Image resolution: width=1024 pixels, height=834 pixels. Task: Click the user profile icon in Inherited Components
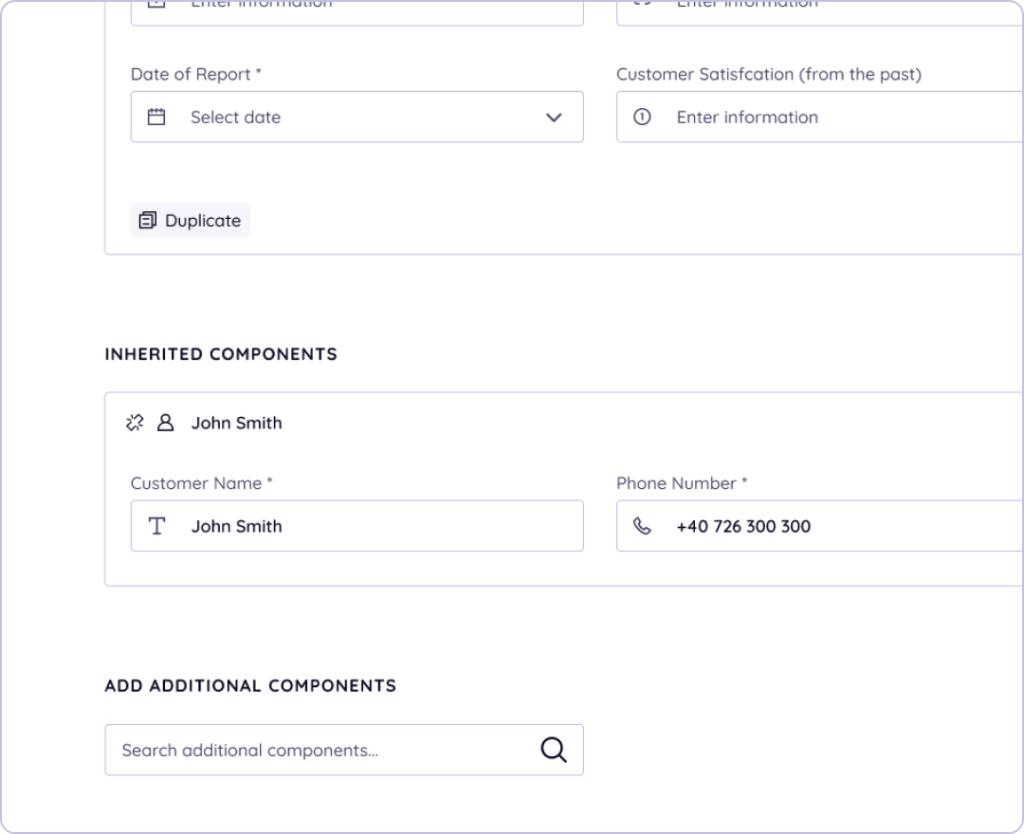tap(166, 423)
